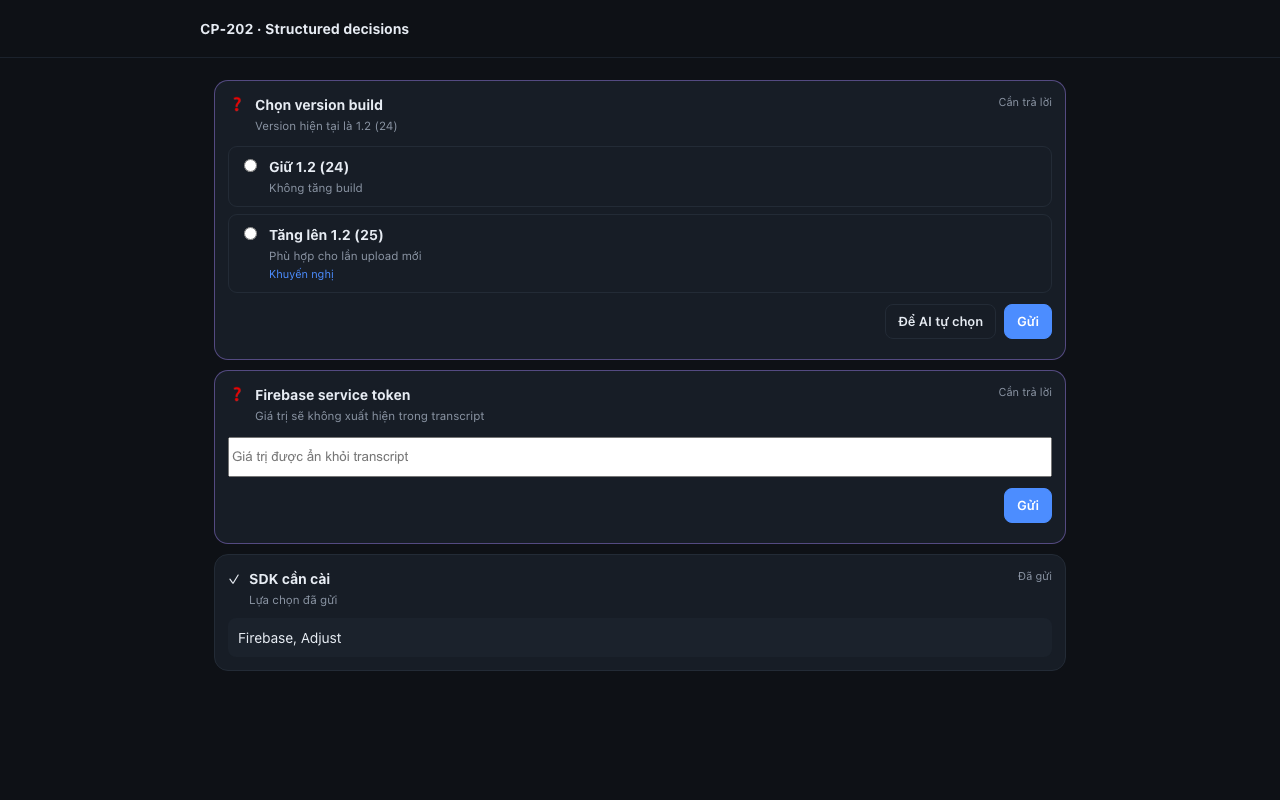Click the "Lựa chọn đã gửi" subtitle
This screenshot has width=1280, height=800.
click(293, 600)
